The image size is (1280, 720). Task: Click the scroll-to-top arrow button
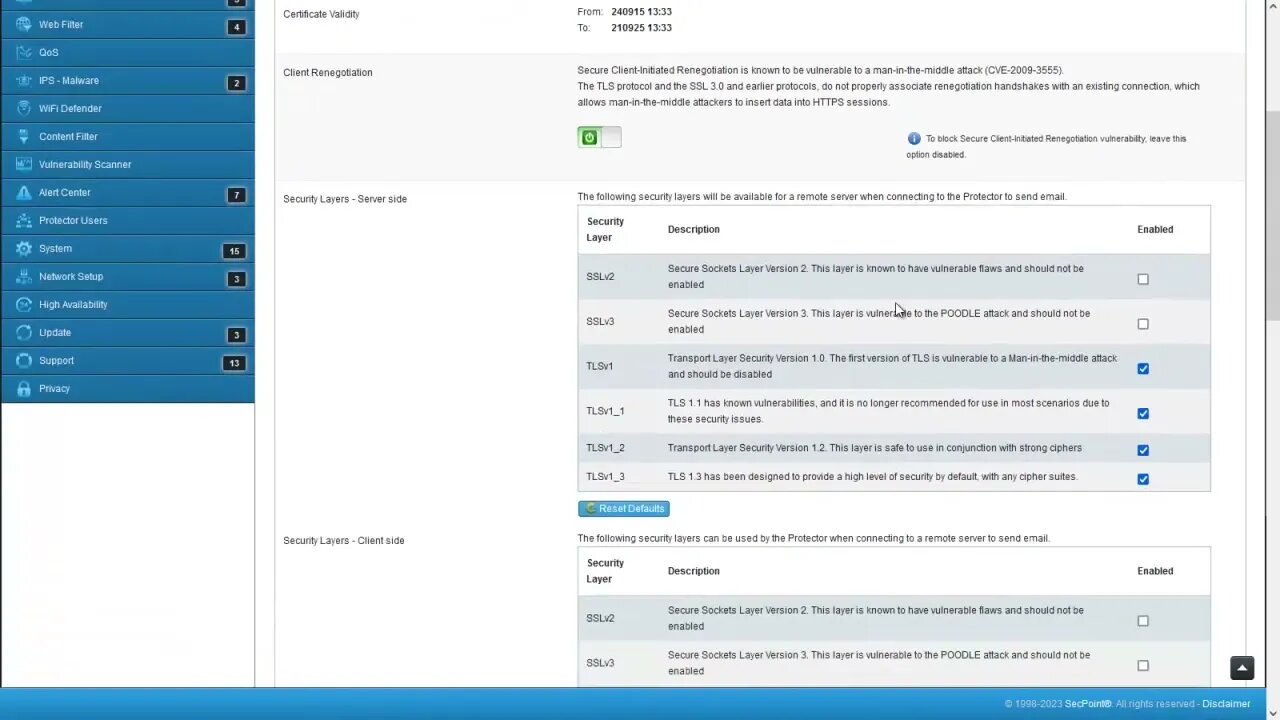coord(1242,668)
